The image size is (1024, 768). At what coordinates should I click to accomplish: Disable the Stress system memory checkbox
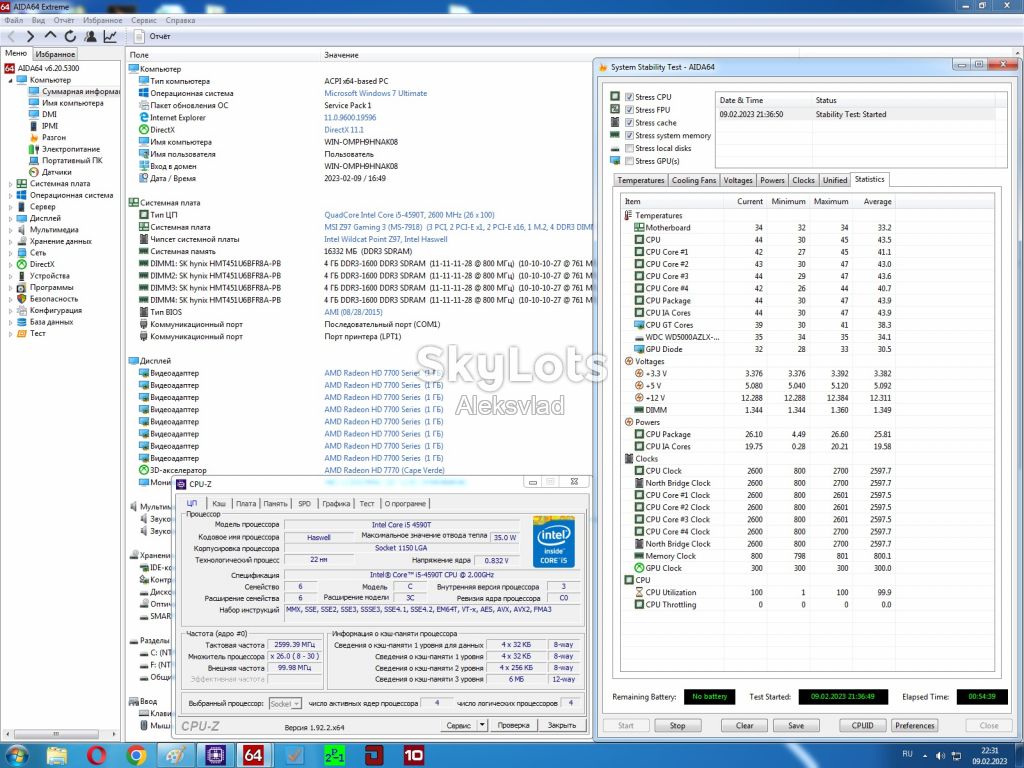pos(630,136)
